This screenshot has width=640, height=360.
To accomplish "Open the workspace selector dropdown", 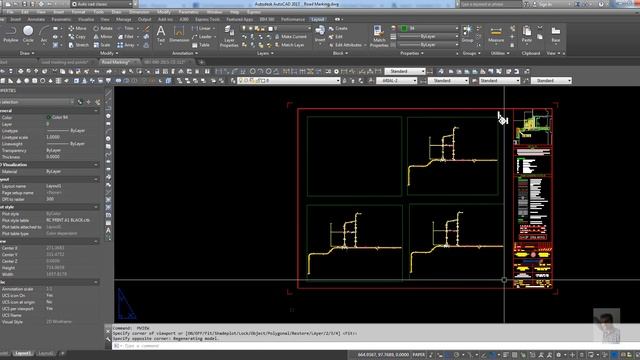I will pyautogui.click(x=102, y=4).
